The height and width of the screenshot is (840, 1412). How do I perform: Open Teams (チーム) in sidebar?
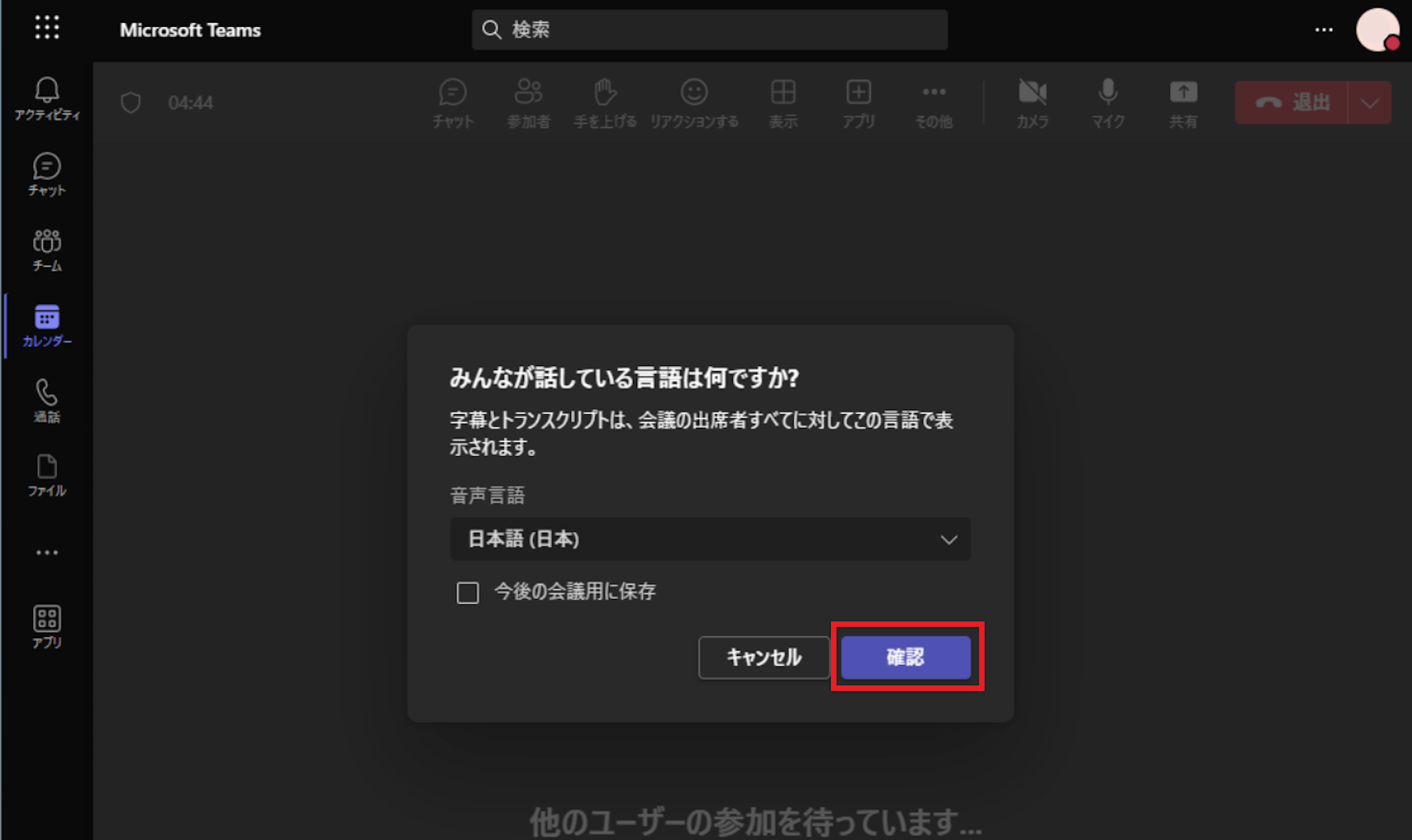pos(47,249)
